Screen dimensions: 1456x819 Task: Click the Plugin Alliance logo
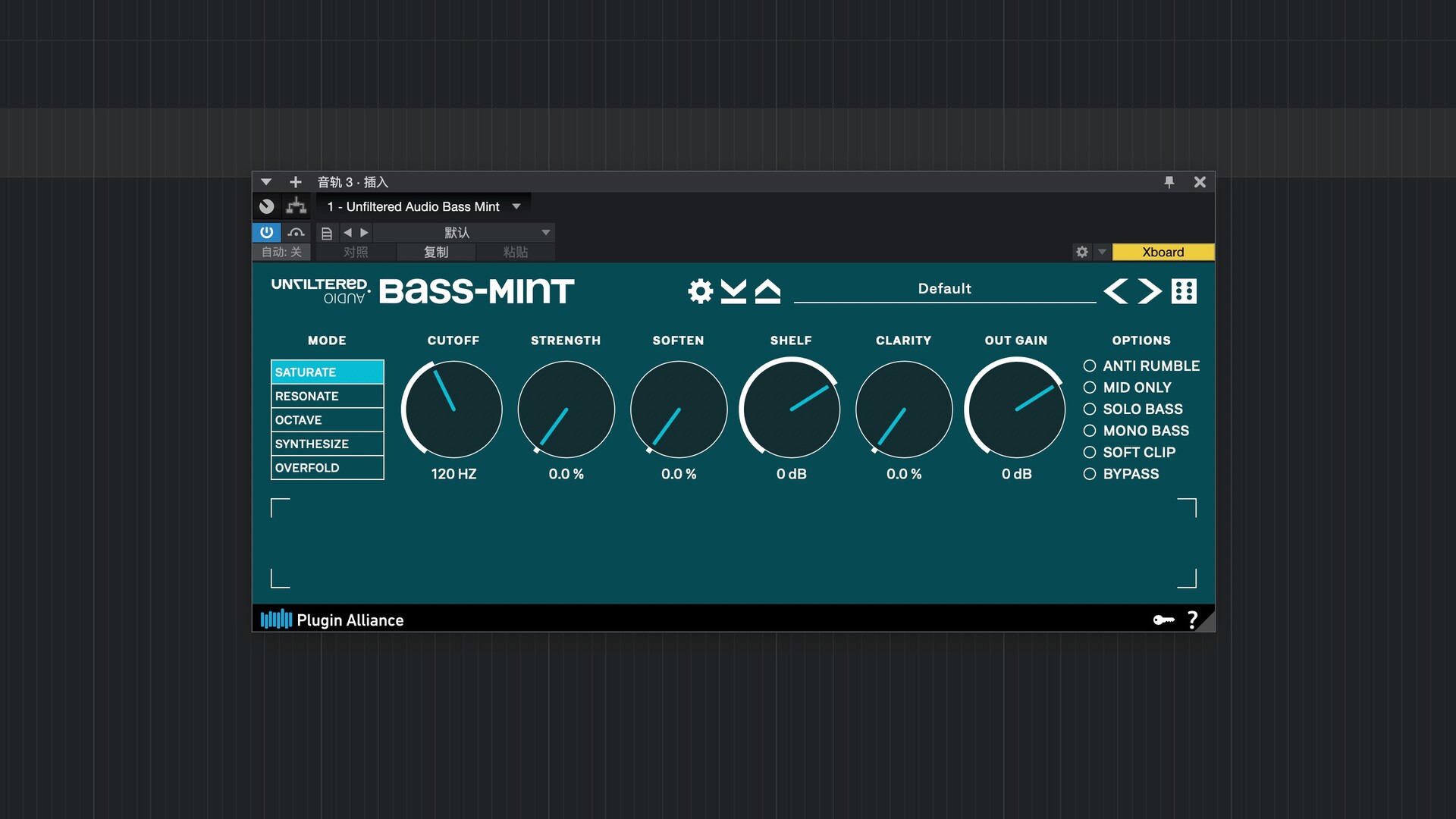(332, 620)
